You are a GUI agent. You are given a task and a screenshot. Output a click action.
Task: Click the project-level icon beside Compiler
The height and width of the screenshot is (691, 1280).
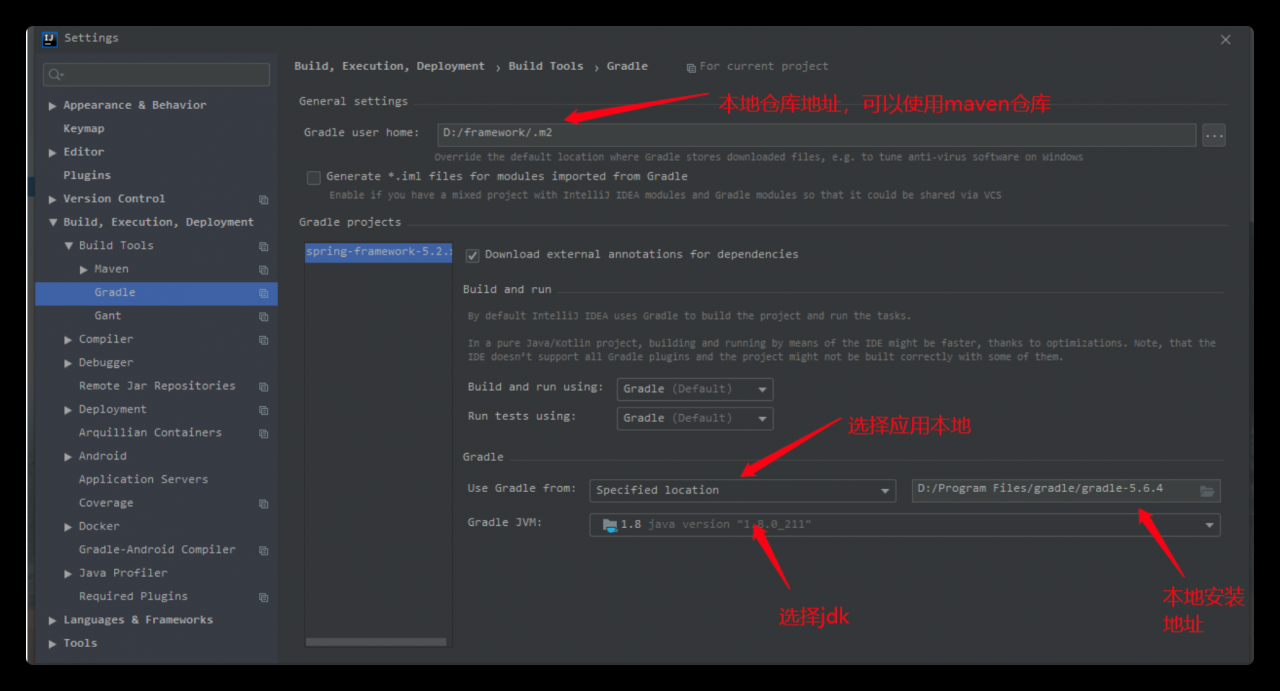(264, 340)
